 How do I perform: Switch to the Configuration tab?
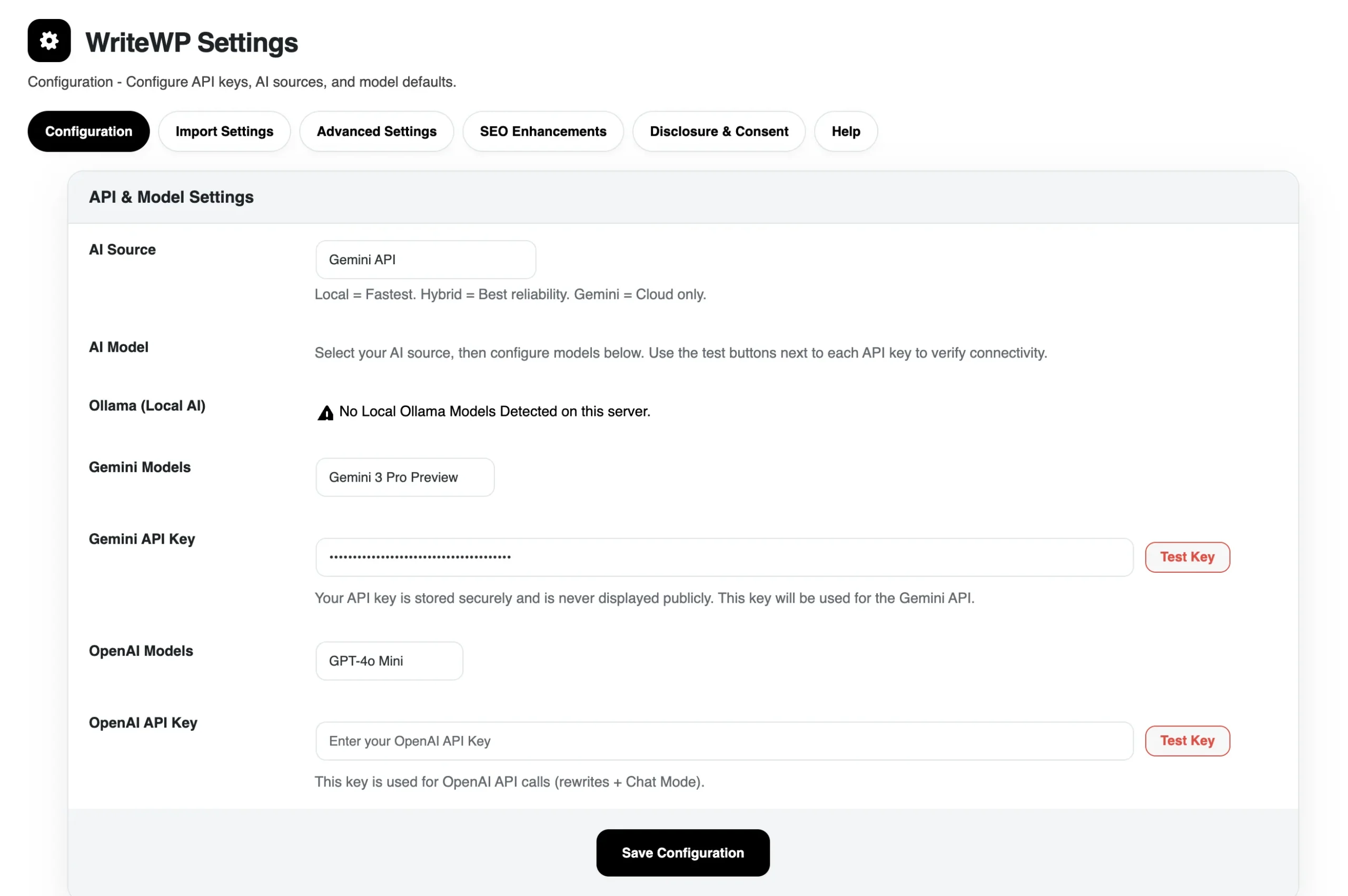(88, 132)
